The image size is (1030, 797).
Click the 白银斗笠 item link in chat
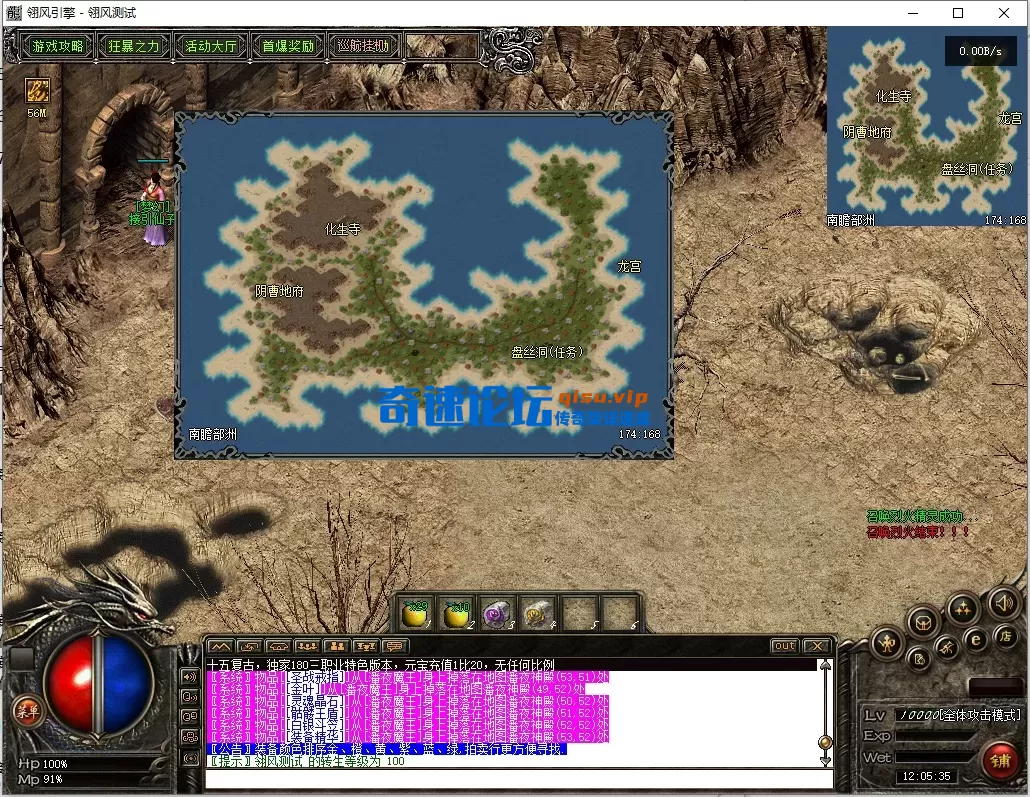click(317, 725)
